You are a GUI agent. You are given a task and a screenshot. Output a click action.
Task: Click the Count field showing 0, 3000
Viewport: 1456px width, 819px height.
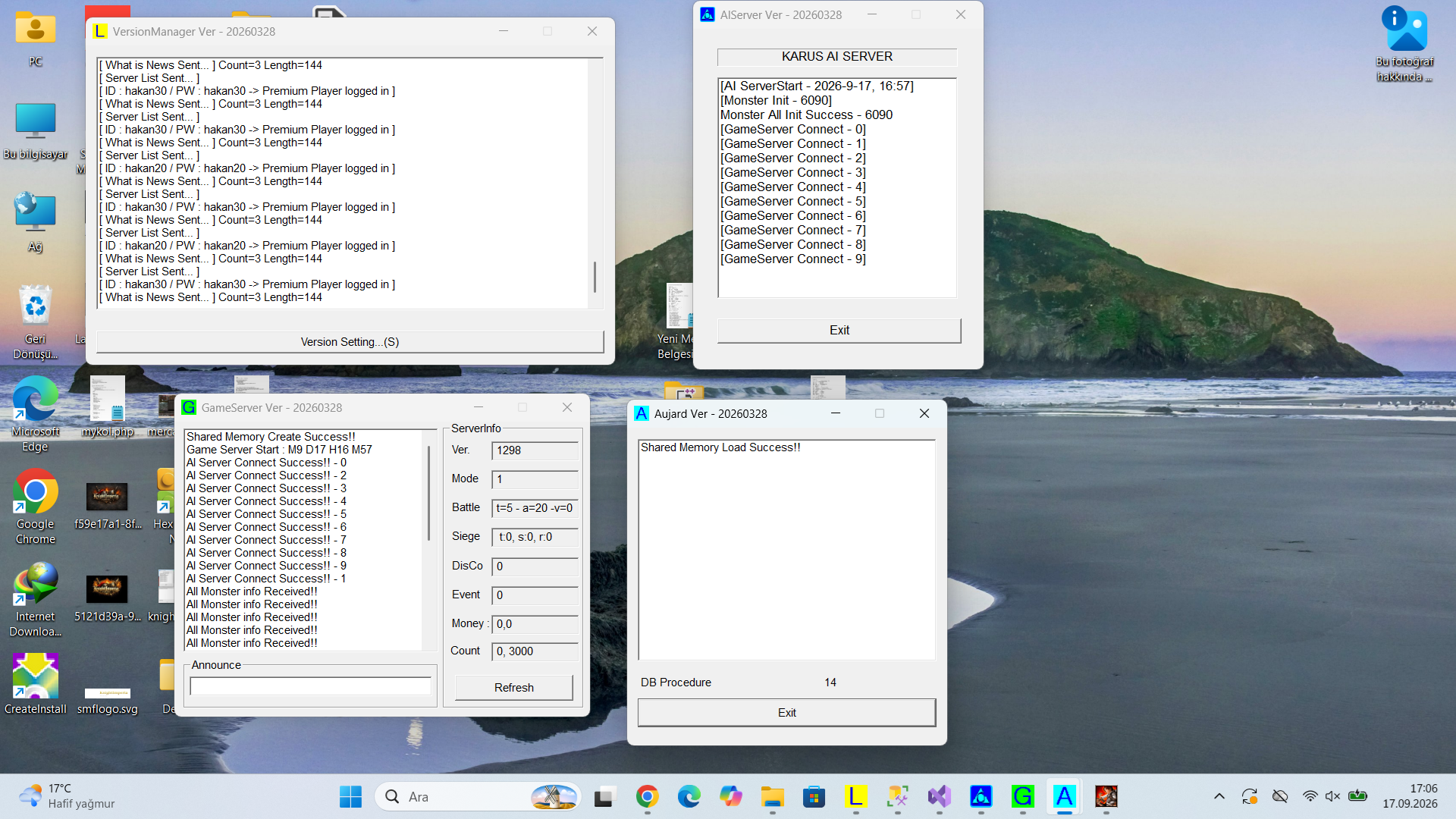[x=535, y=651]
